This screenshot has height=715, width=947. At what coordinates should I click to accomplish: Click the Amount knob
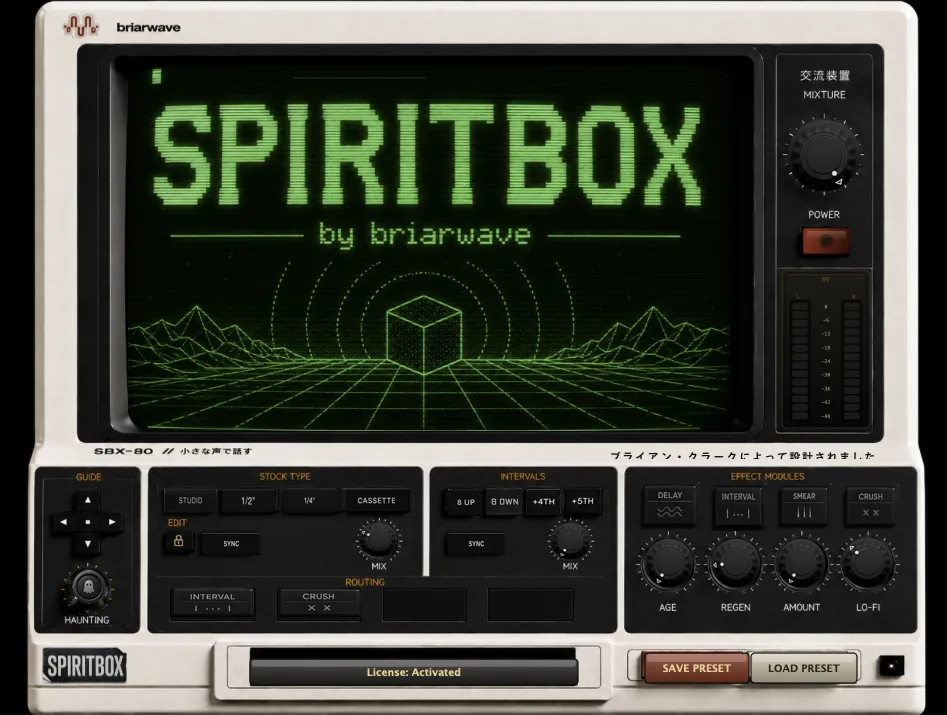coord(802,564)
